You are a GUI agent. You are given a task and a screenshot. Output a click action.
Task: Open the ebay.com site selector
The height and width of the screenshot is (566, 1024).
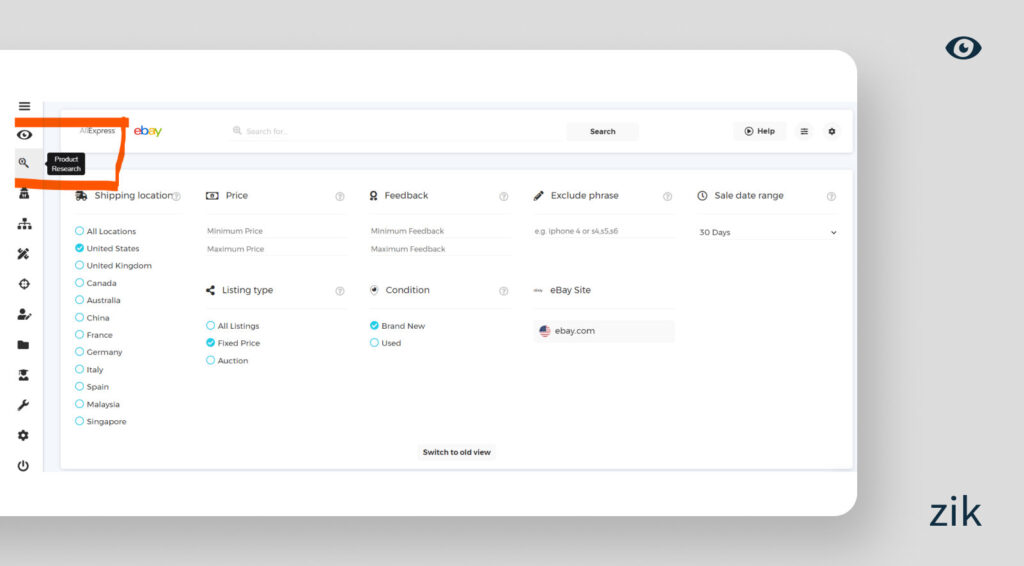click(604, 331)
